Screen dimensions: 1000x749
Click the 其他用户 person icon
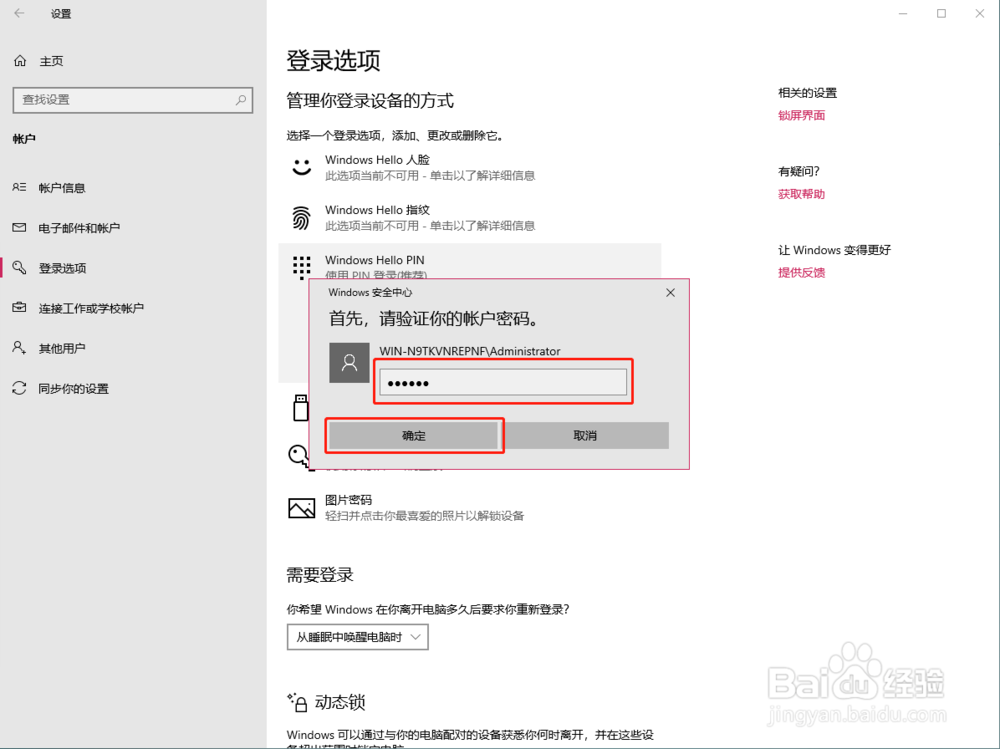click(19, 348)
